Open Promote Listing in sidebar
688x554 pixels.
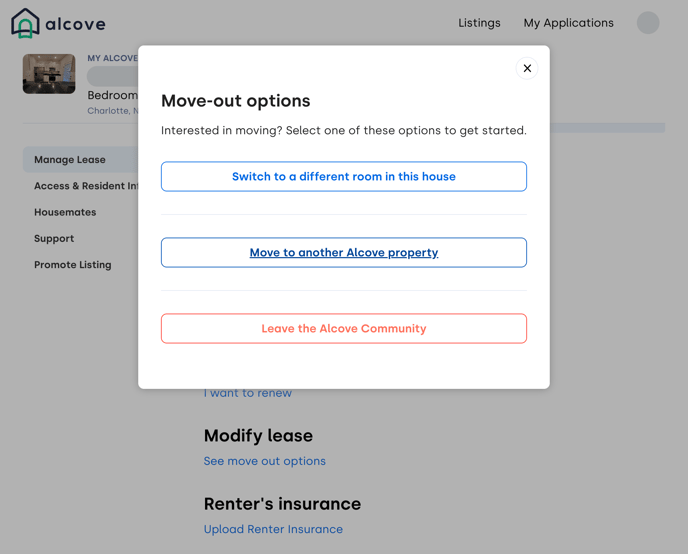pyautogui.click(x=73, y=265)
